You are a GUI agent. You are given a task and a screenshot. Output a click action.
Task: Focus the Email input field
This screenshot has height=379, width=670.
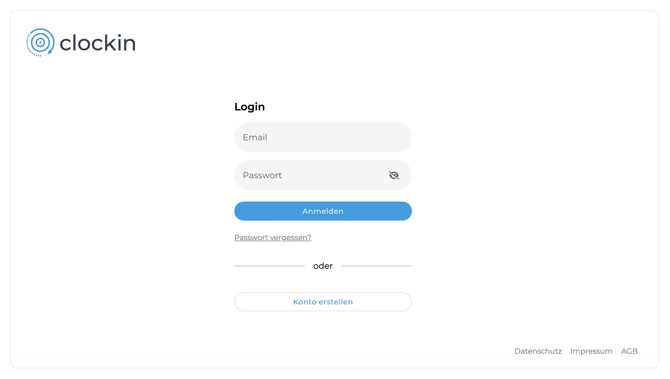pyautogui.click(x=323, y=137)
